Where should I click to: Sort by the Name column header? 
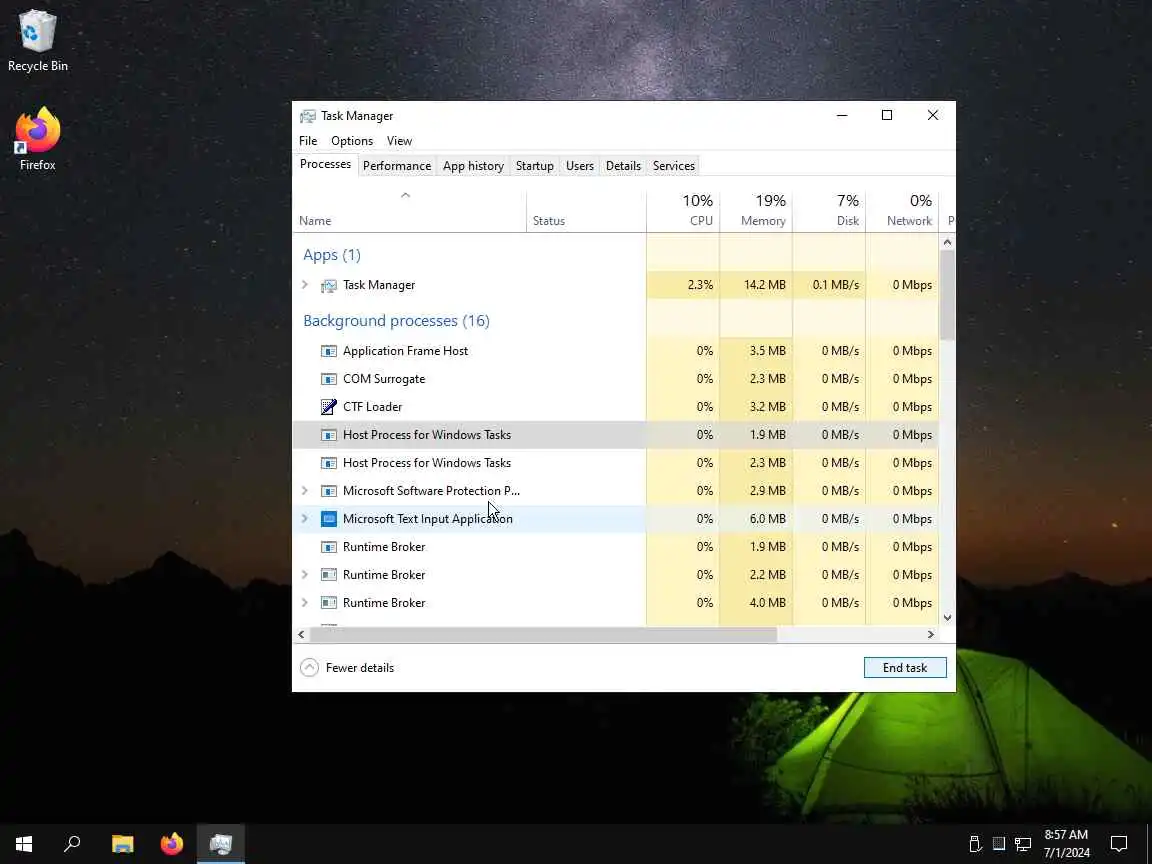[x=409, y=212]
